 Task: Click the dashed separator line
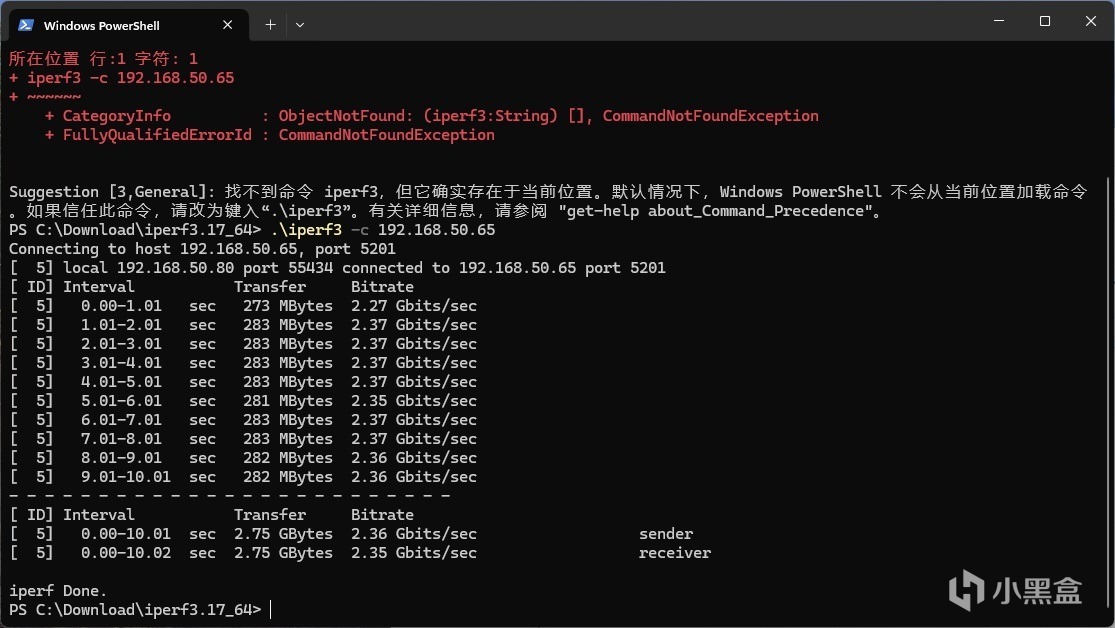[229, 495]
